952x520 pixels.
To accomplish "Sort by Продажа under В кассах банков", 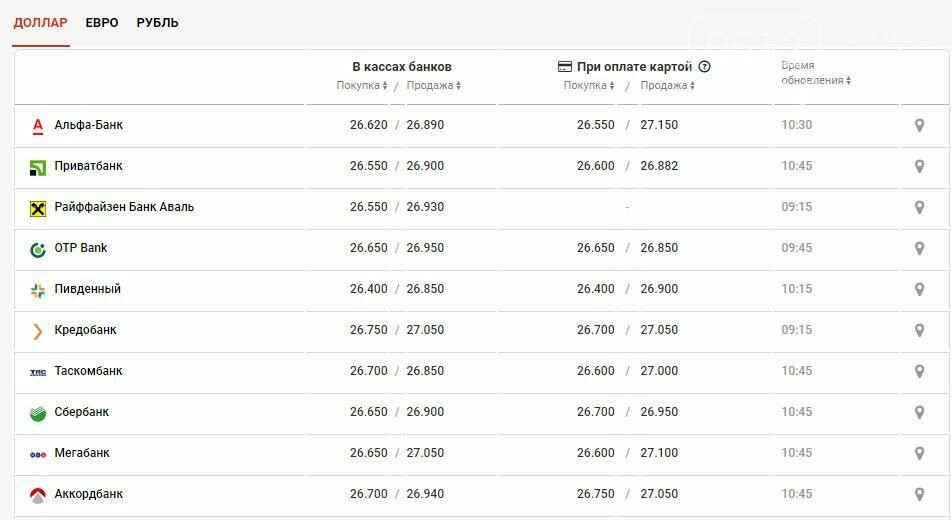I will pyautogui.click(x=434, y=86).
